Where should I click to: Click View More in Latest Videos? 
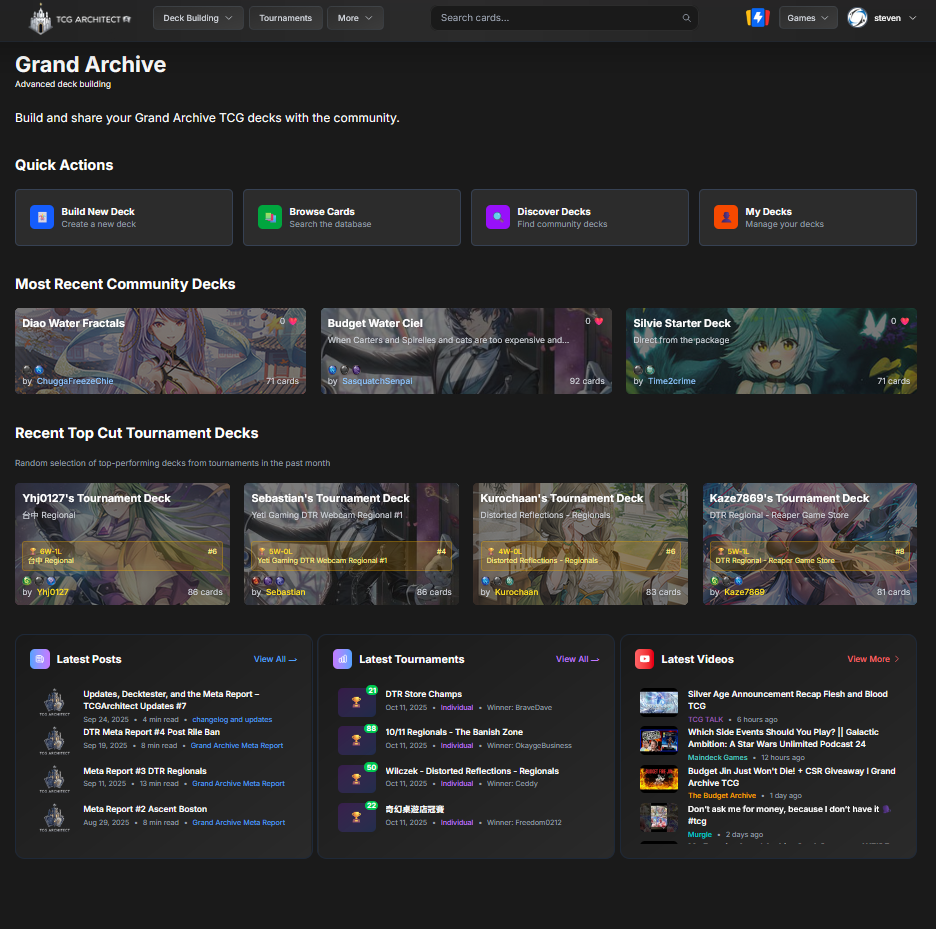(x=873, y=659)
